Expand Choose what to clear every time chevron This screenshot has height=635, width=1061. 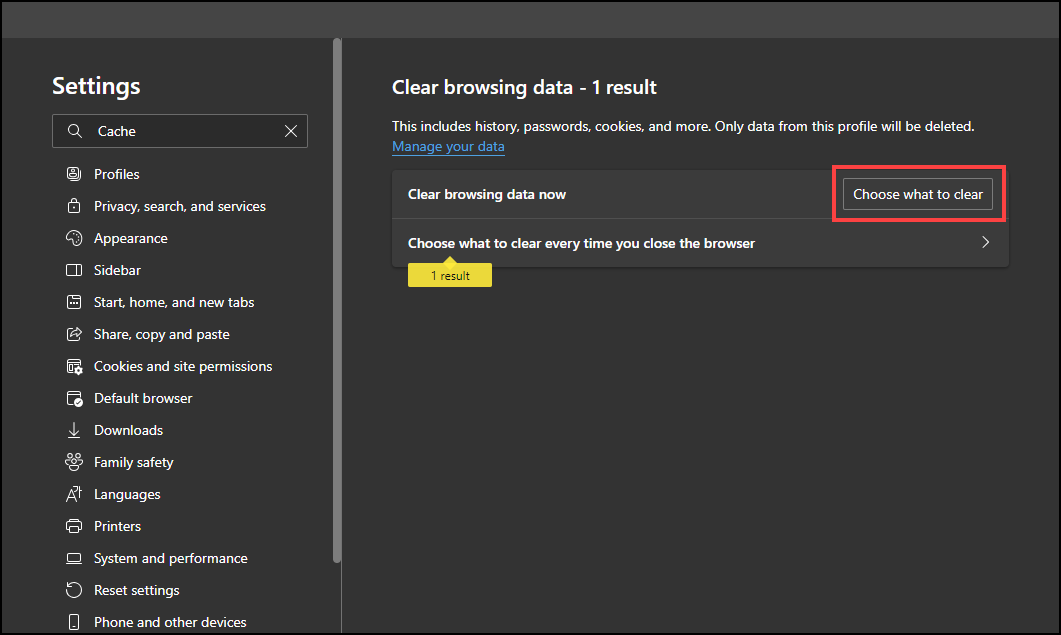[985, 242]
